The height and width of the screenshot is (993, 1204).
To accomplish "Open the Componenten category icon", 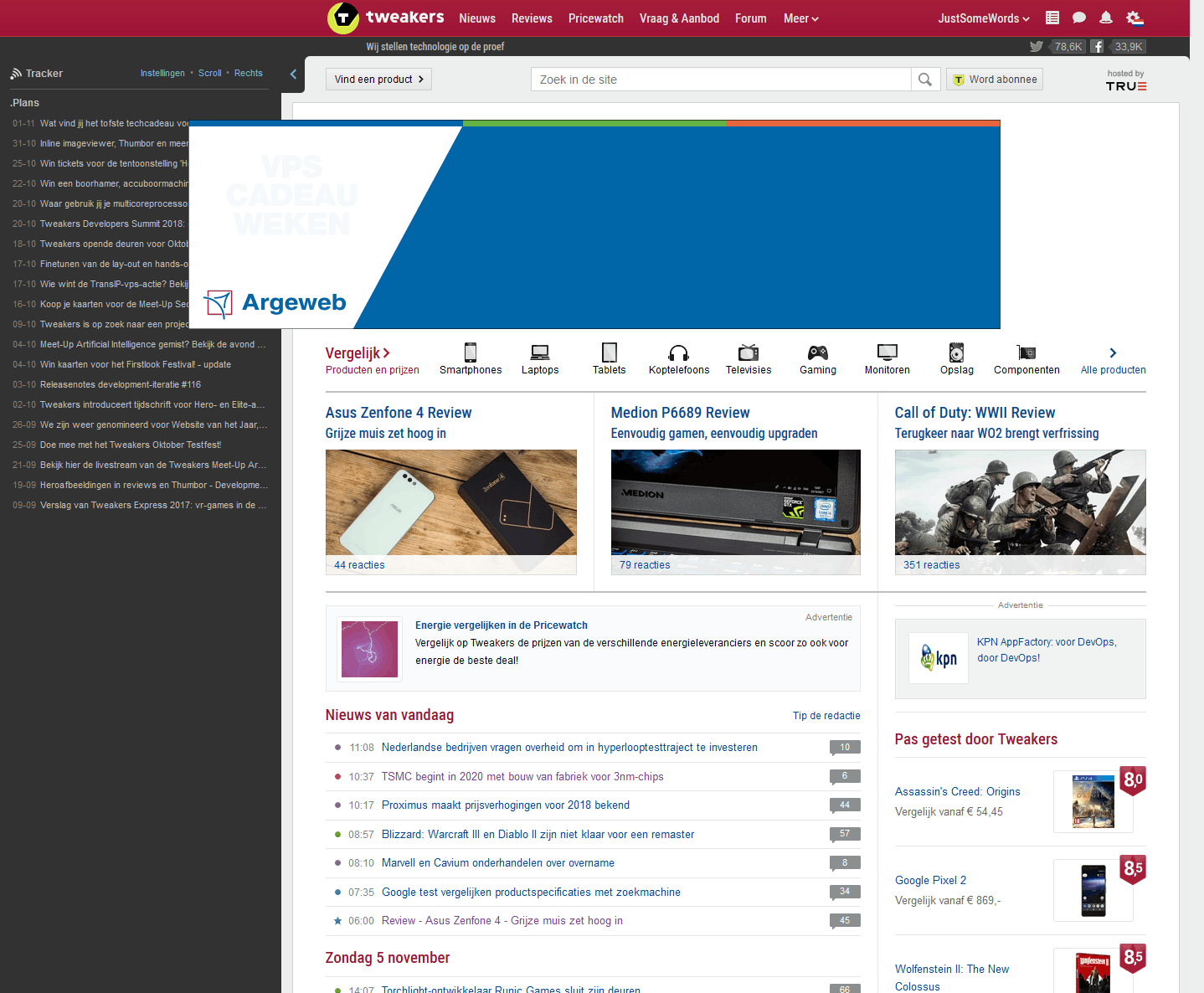I will (1026, 352).
